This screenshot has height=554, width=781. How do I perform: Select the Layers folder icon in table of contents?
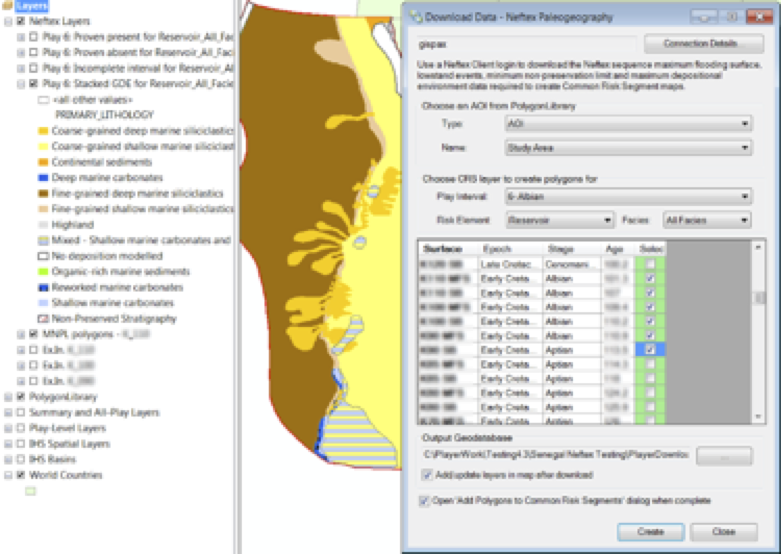click(7, 6)
